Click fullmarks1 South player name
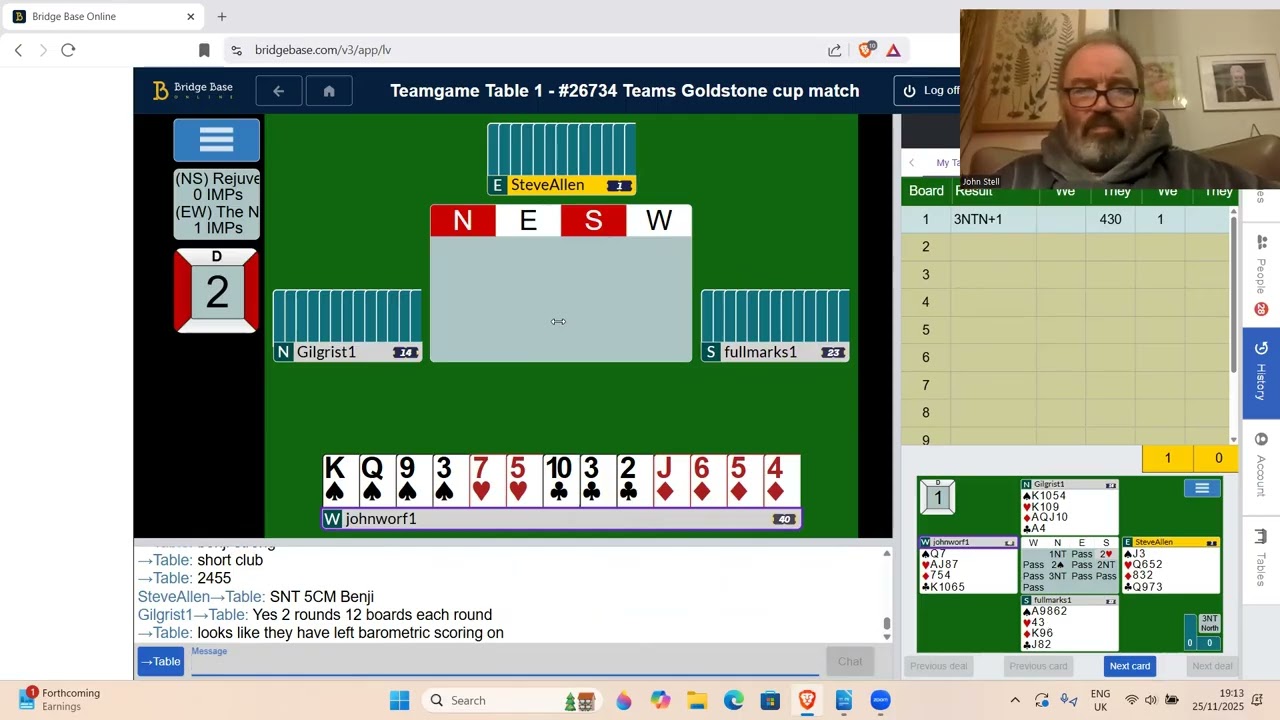The width and height of the screenshot is (1280, 720). pos(760,352)
